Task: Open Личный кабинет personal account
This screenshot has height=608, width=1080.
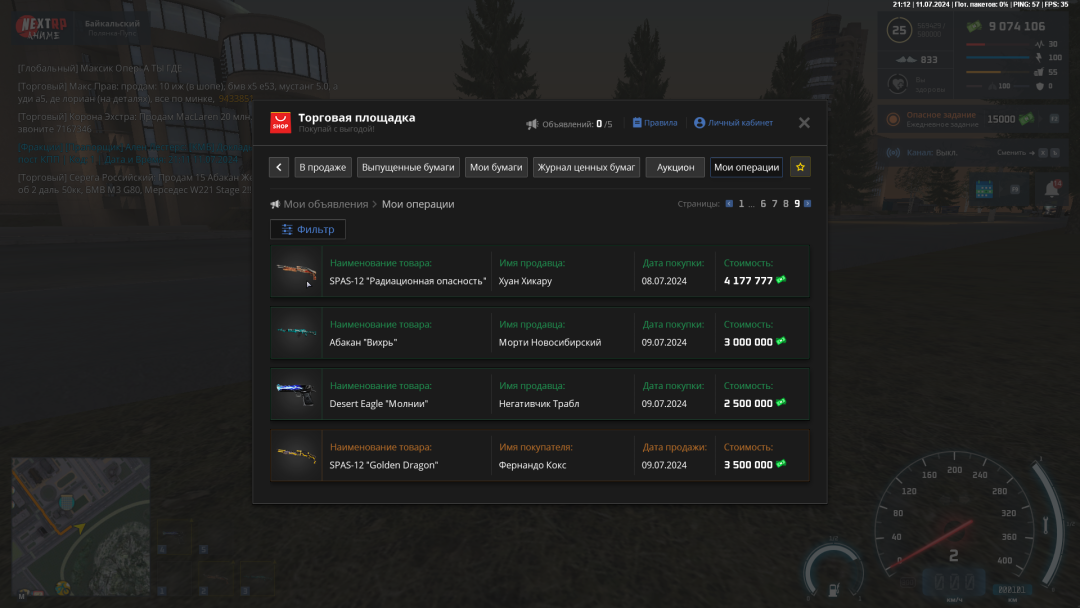Action: coord(734,123)
